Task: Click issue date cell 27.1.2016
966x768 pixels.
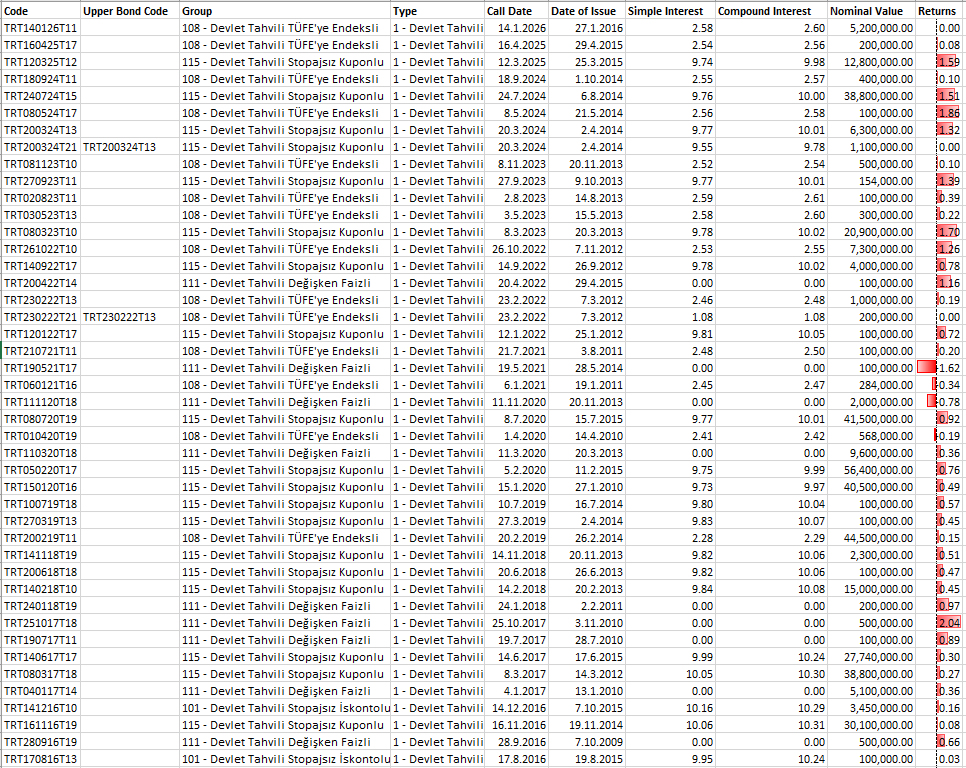Action: 586,28
